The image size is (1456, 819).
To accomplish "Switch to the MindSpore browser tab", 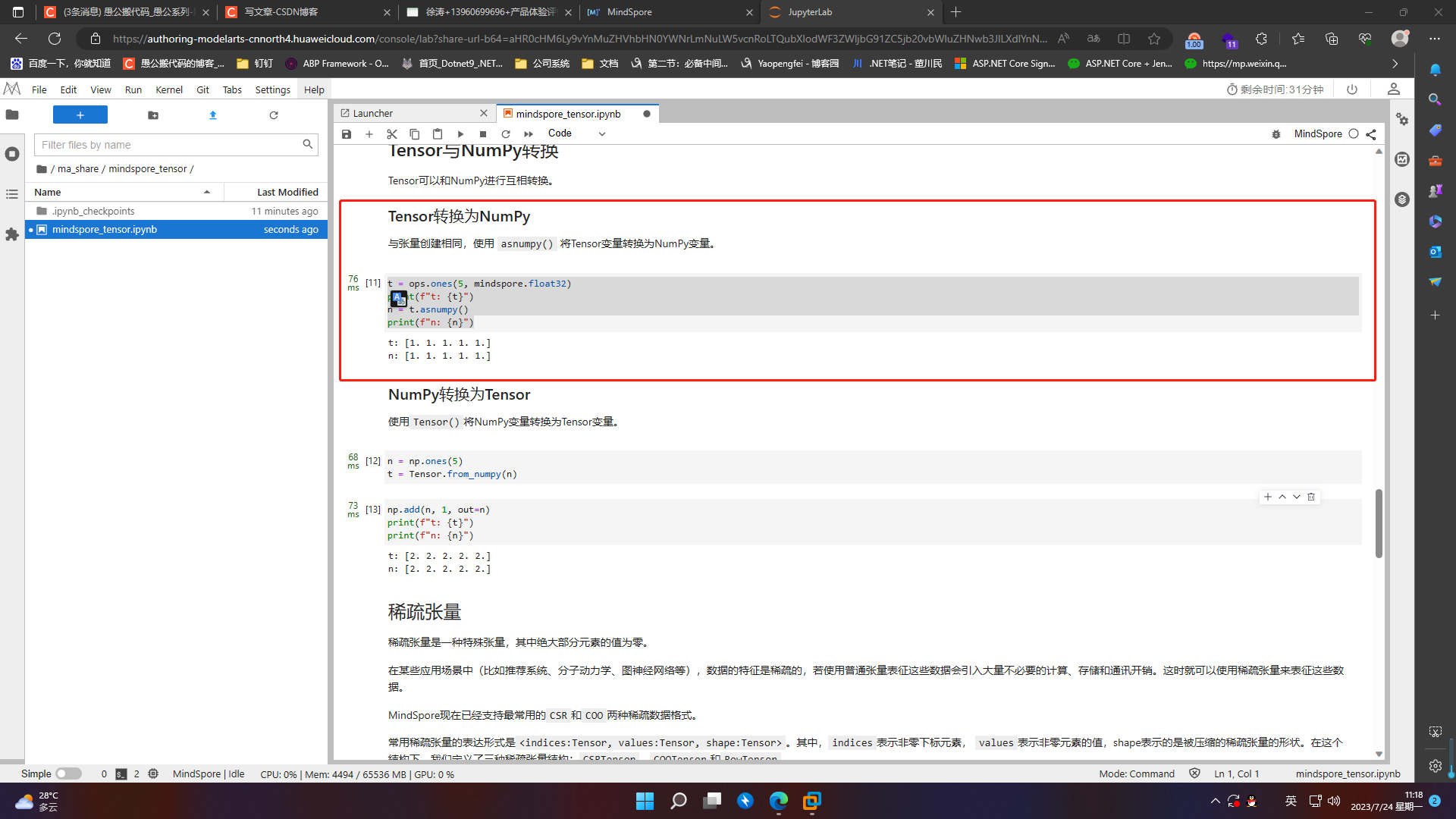I will 670,12.
